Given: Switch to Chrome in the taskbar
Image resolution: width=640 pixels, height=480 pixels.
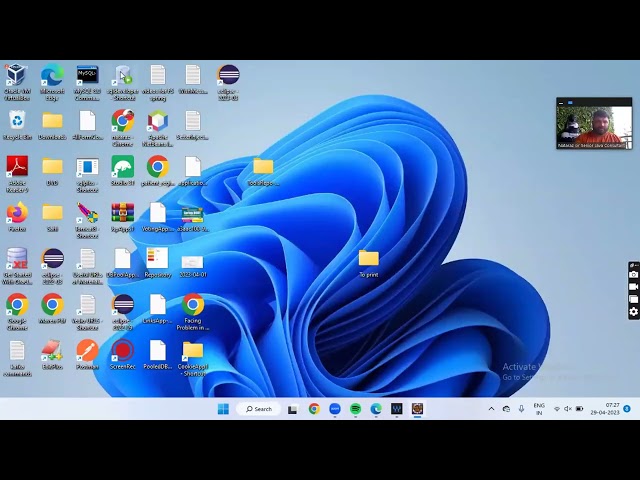Looking at the screenshot, I should tap(314, 409).
